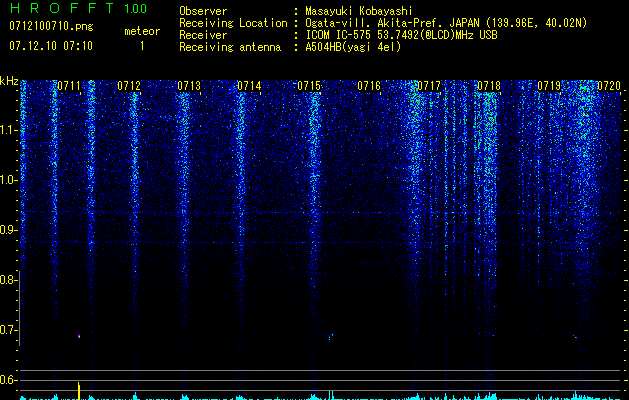This screenshot has height=400, width=629.
Task: Click time marker 0718
Action: 489,86
